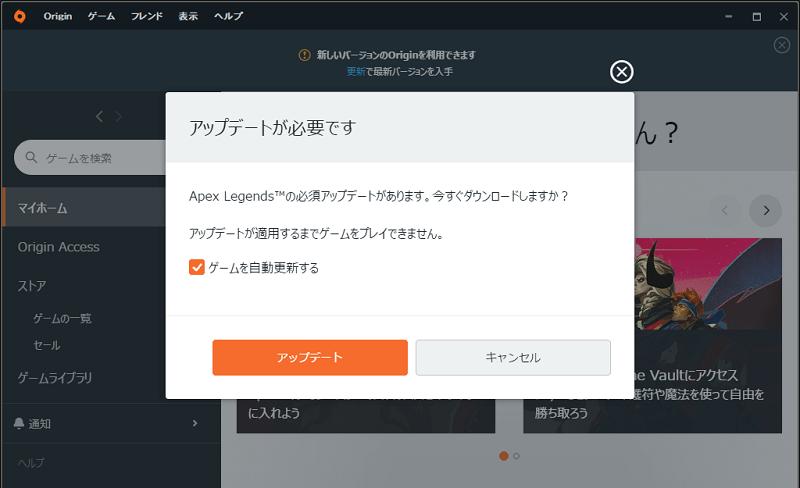Click the 更新 link in the banner

[x=356, y=71]
